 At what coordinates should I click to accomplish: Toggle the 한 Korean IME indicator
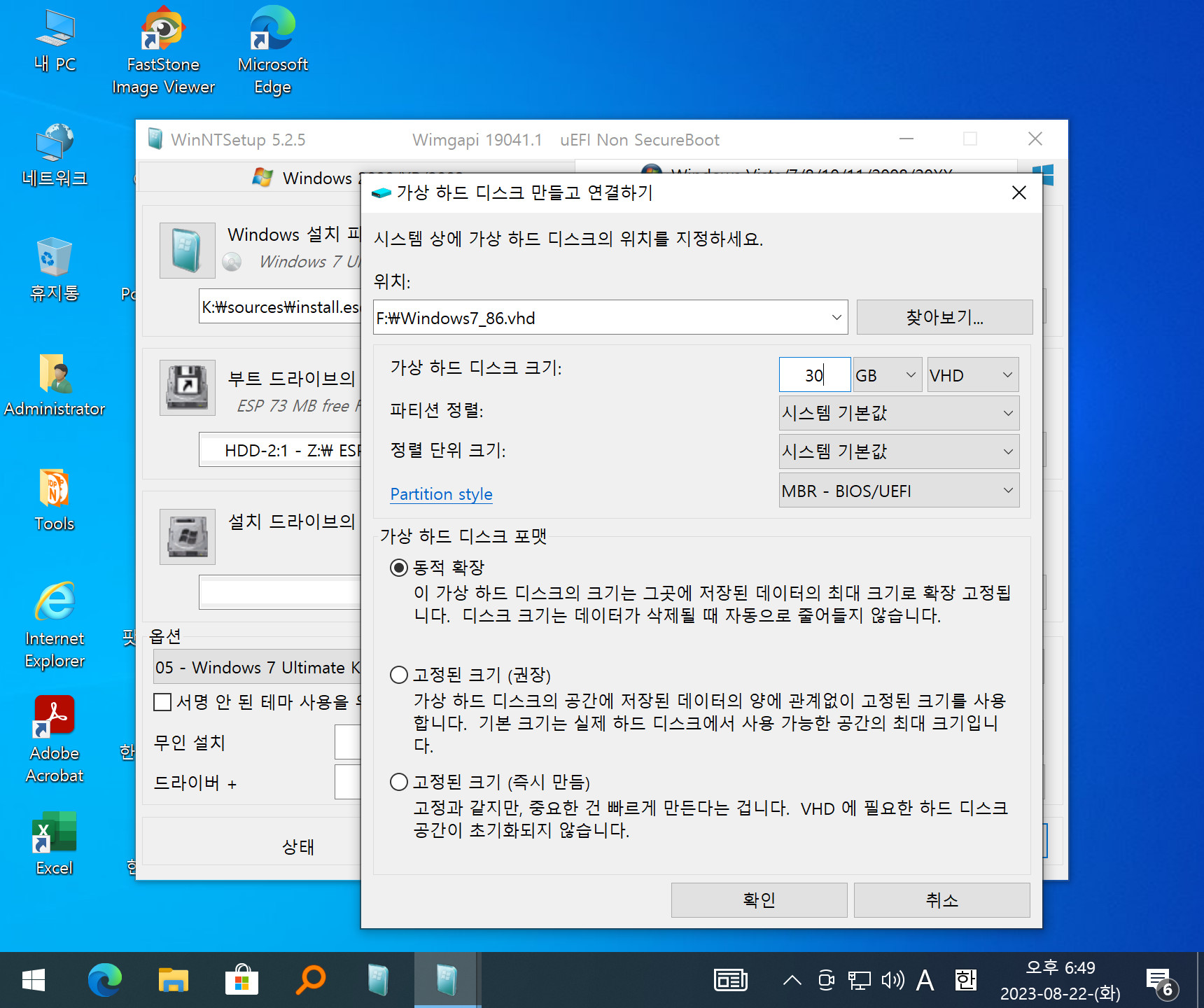click(966, 981)
